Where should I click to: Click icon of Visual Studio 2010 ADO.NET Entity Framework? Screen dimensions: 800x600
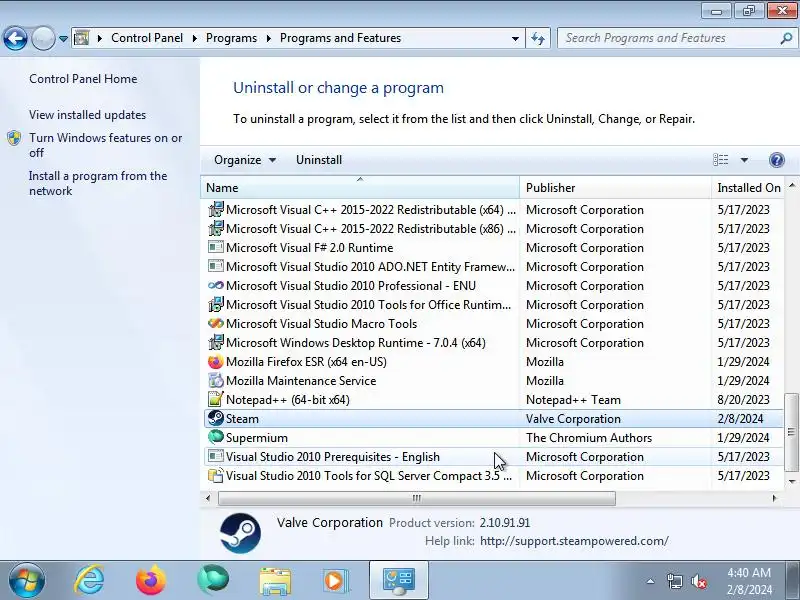click(216, 266)
